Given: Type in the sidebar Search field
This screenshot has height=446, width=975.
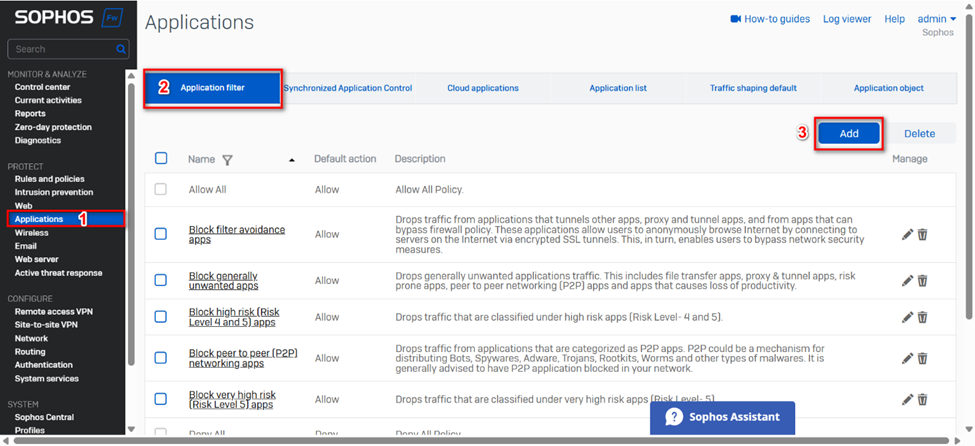Looking at the screenshot, I should click(62, 49).
